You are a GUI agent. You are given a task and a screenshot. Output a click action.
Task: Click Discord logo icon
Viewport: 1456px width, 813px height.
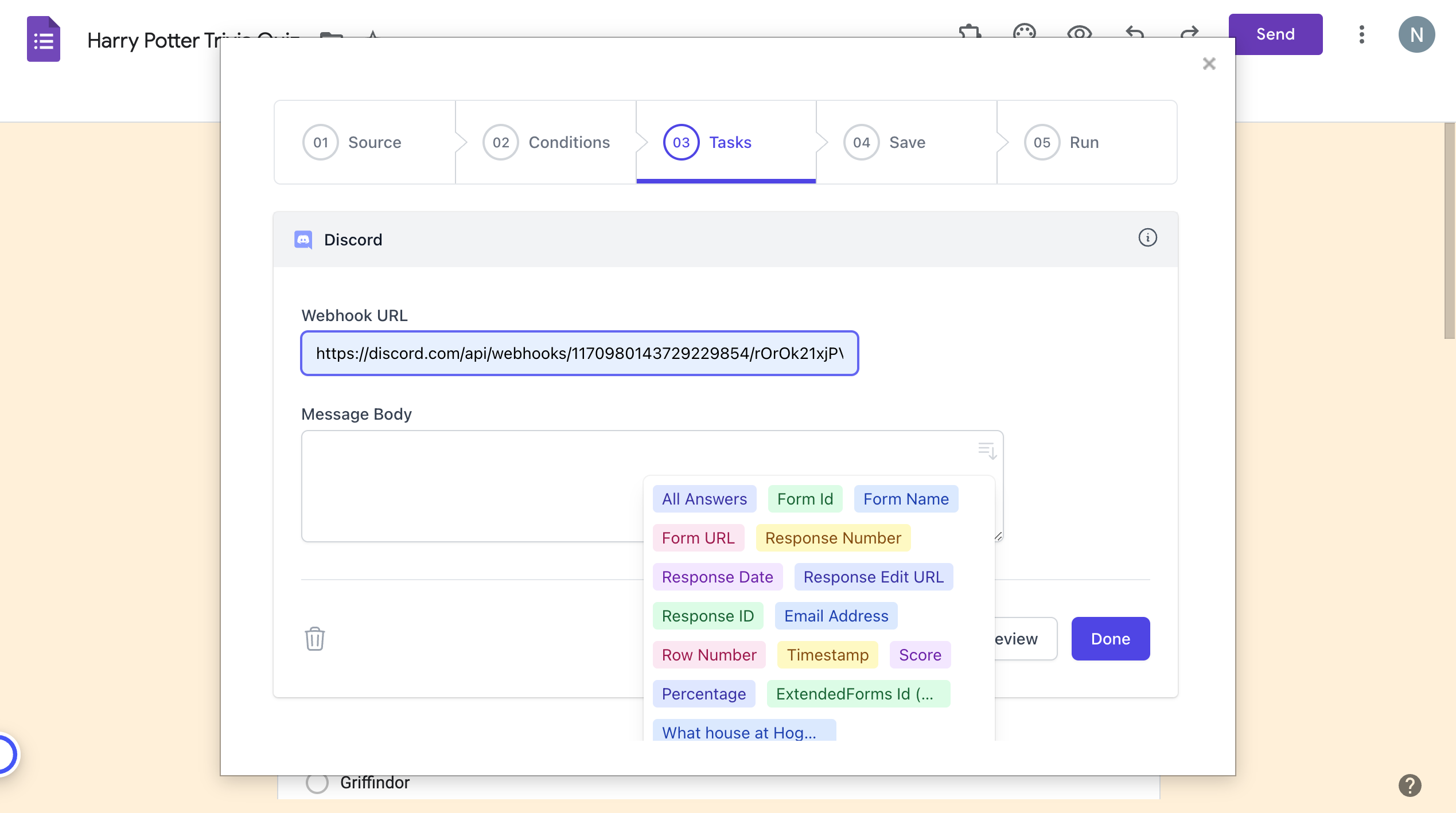click(303, 240)
